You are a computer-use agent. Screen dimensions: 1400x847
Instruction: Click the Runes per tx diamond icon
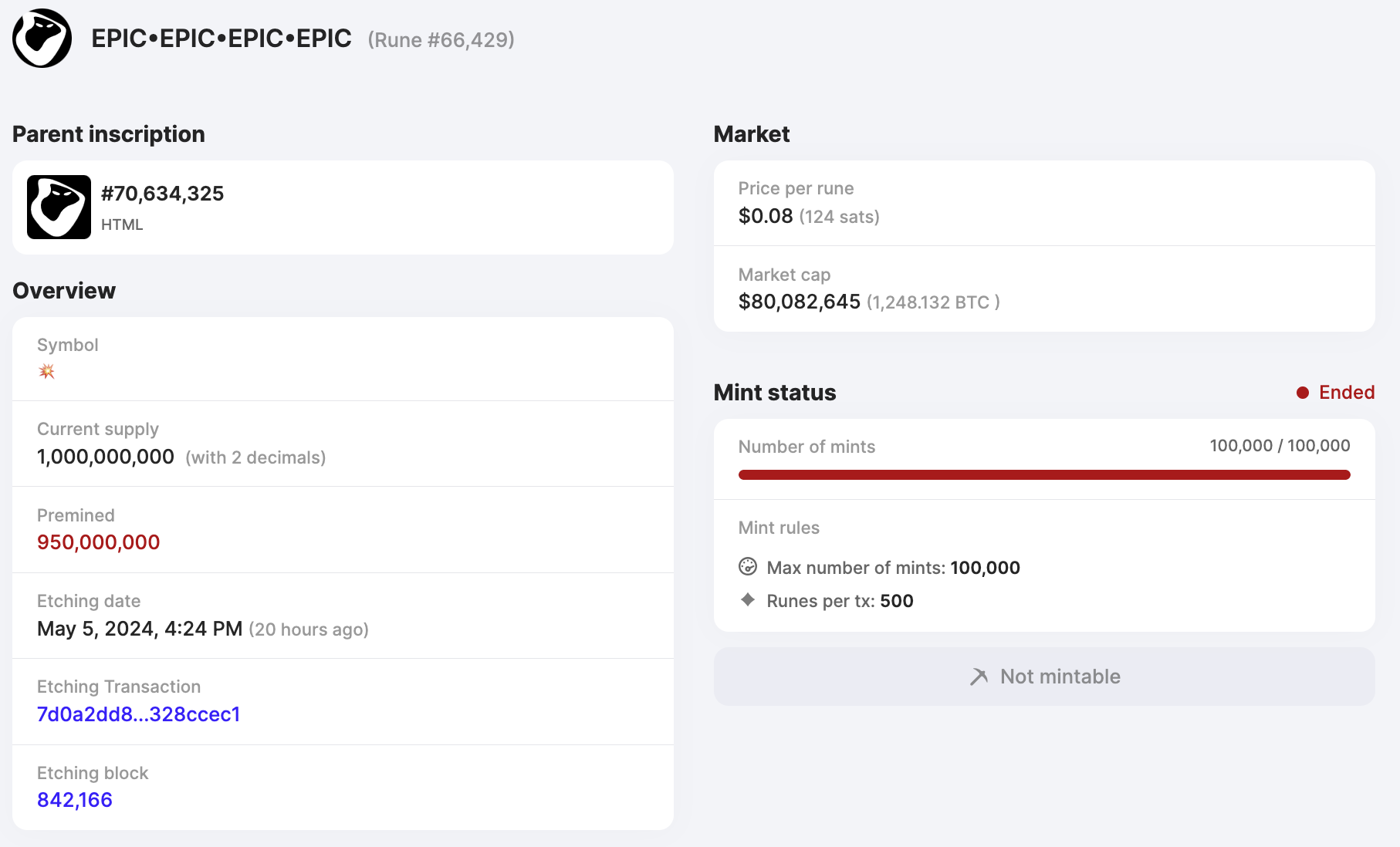(748, 599)
